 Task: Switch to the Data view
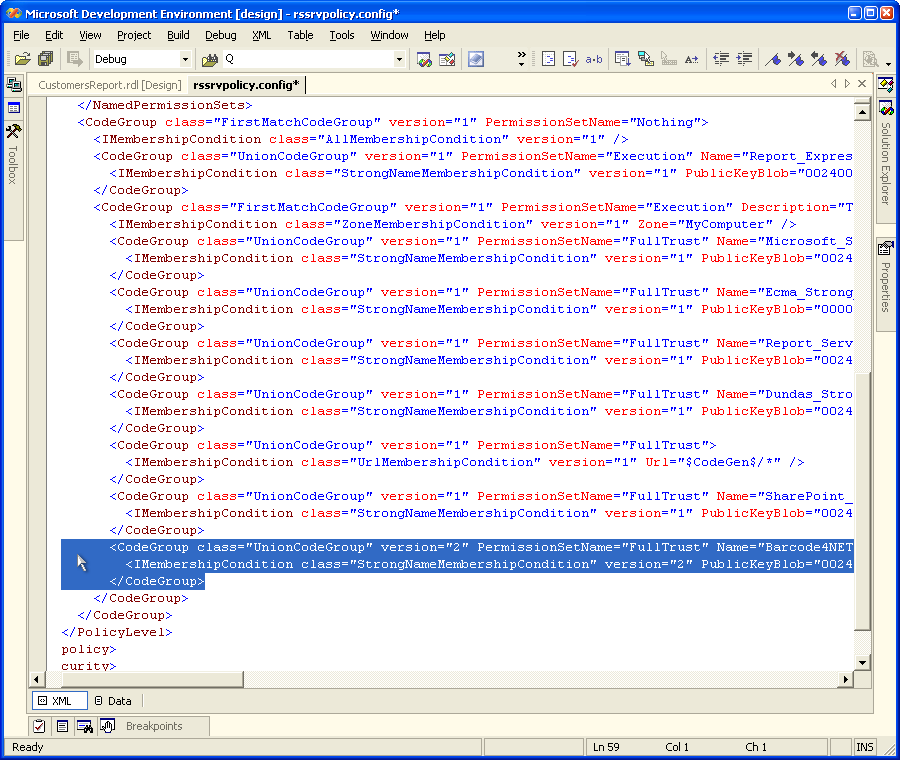(113, 701)
